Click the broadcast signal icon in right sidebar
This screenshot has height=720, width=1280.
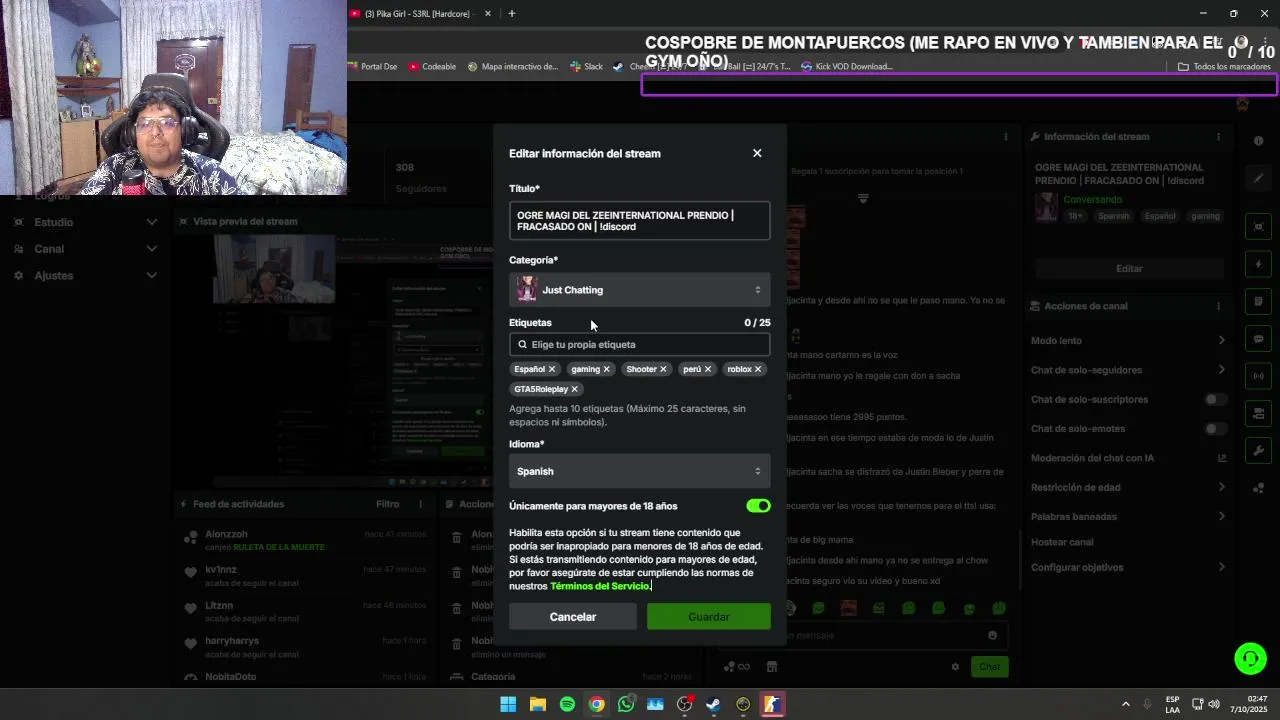pyautogui.click(x=1259, y=376)
